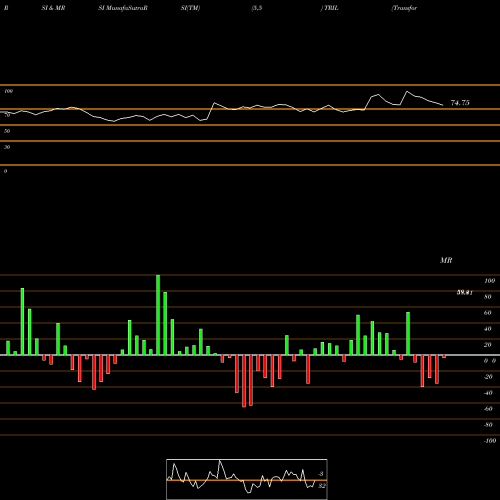
Task: Click the MR axis label 20
Action: point(488,345)
